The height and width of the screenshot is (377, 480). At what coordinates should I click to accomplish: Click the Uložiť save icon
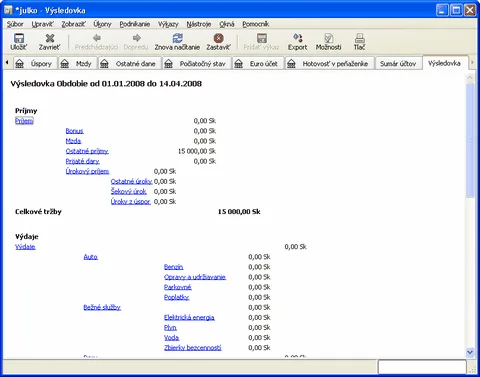[19, 38]
